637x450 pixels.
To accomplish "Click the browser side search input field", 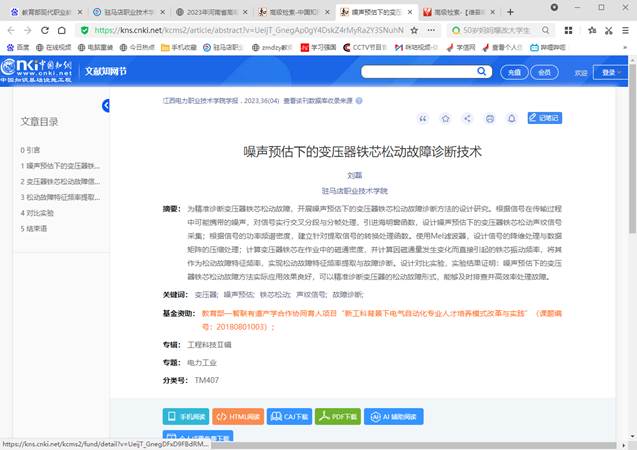I will 496,30.
